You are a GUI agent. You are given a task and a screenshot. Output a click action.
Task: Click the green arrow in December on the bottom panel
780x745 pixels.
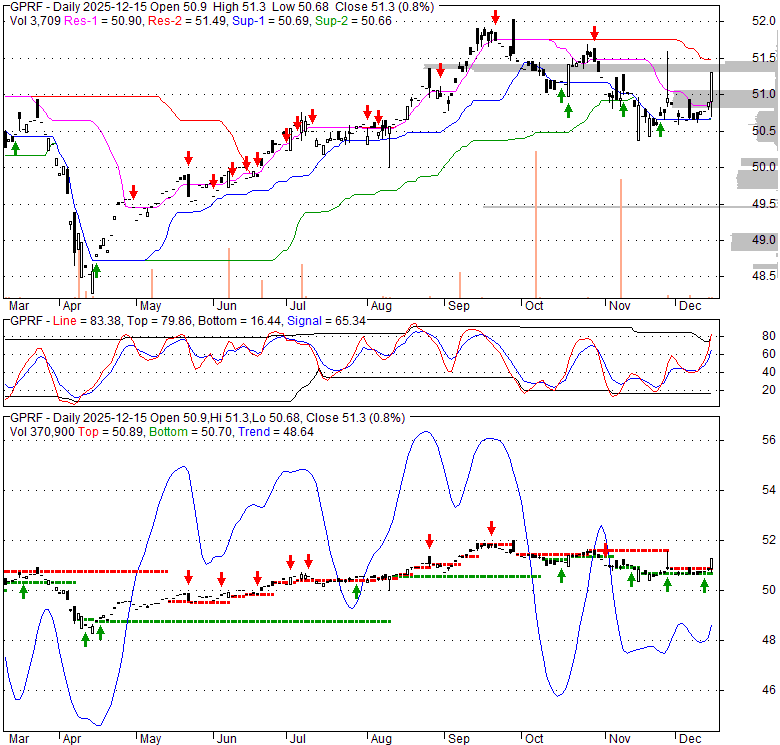coord(705,586)
